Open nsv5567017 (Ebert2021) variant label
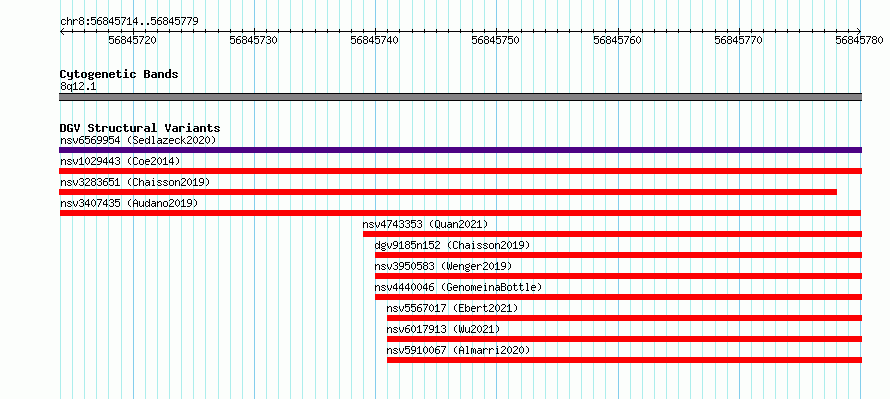The width and height of the screenshot is (890, 399). click(x=452, y=308)
